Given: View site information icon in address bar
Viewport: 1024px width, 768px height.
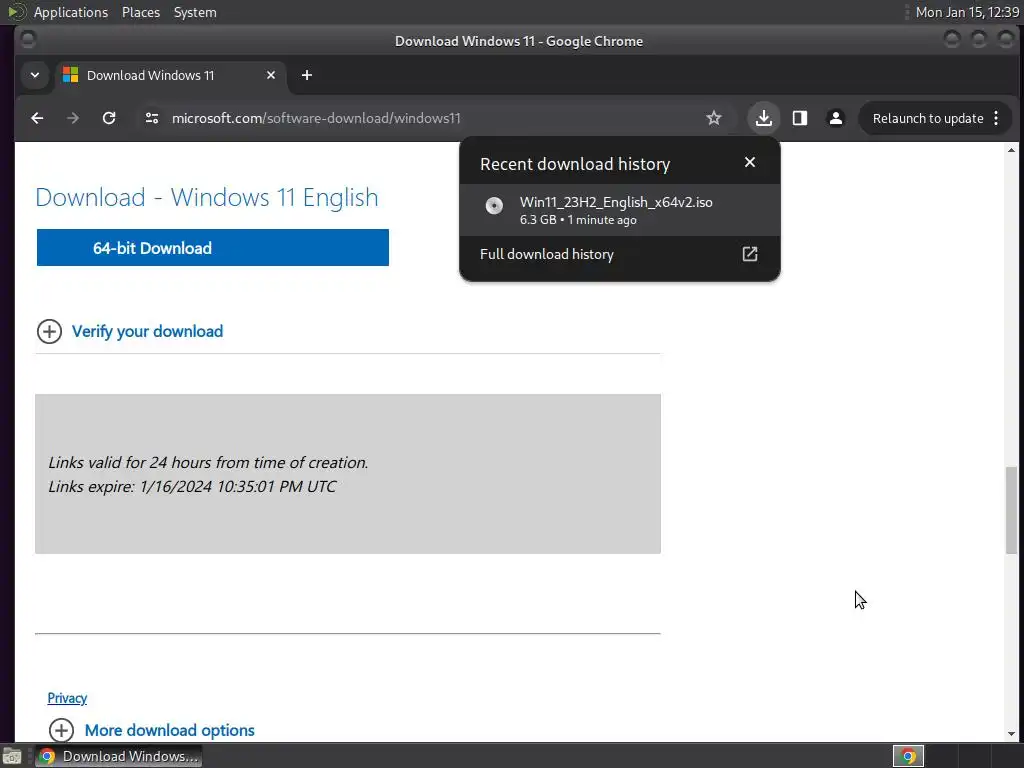Looking at the screenshot, I should click(x=152, y=118).
